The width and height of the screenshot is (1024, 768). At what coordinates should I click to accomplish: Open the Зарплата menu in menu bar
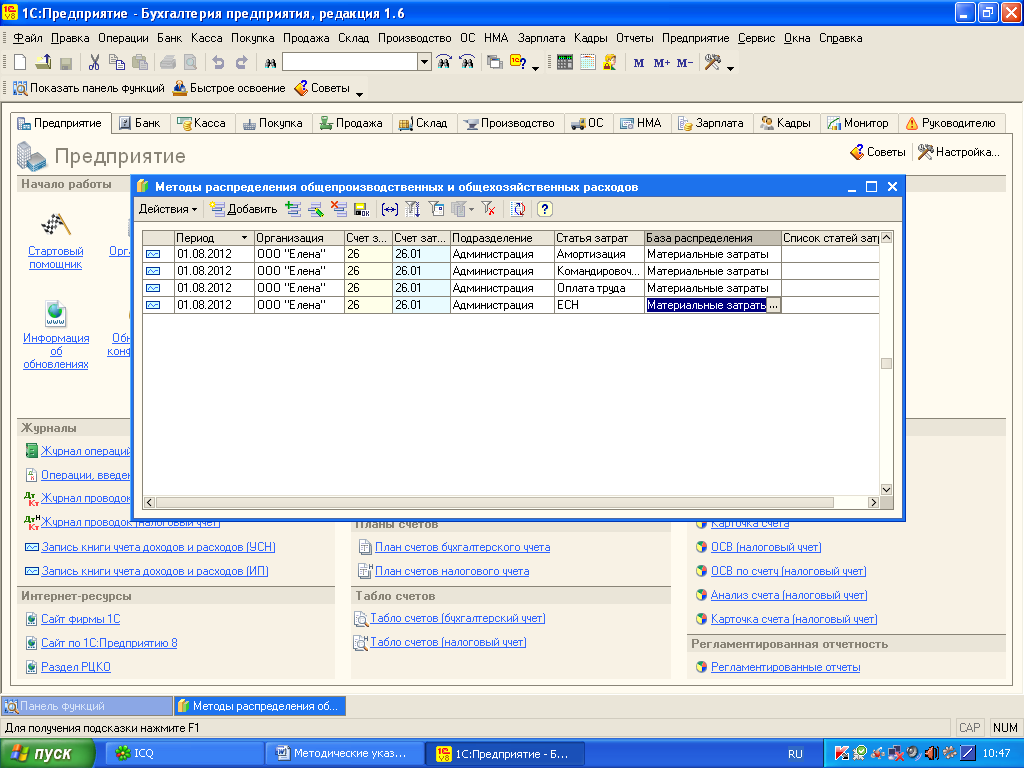[x=541, y=38]
